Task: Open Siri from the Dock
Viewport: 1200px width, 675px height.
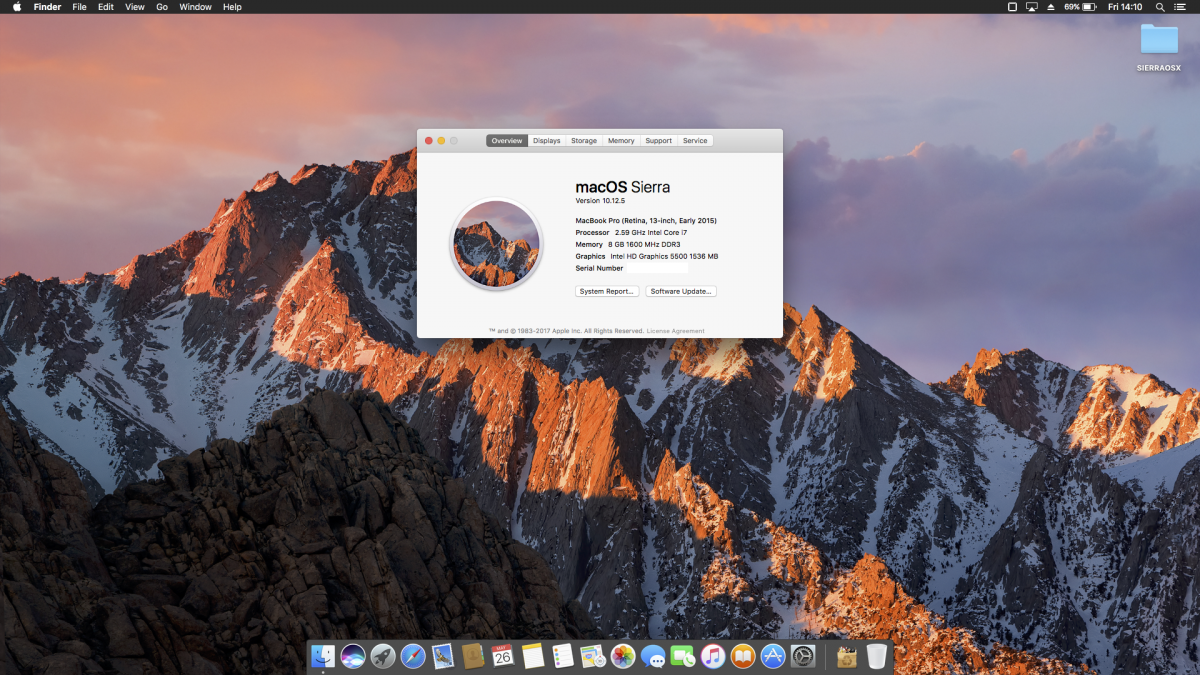Action: (352, 656)
